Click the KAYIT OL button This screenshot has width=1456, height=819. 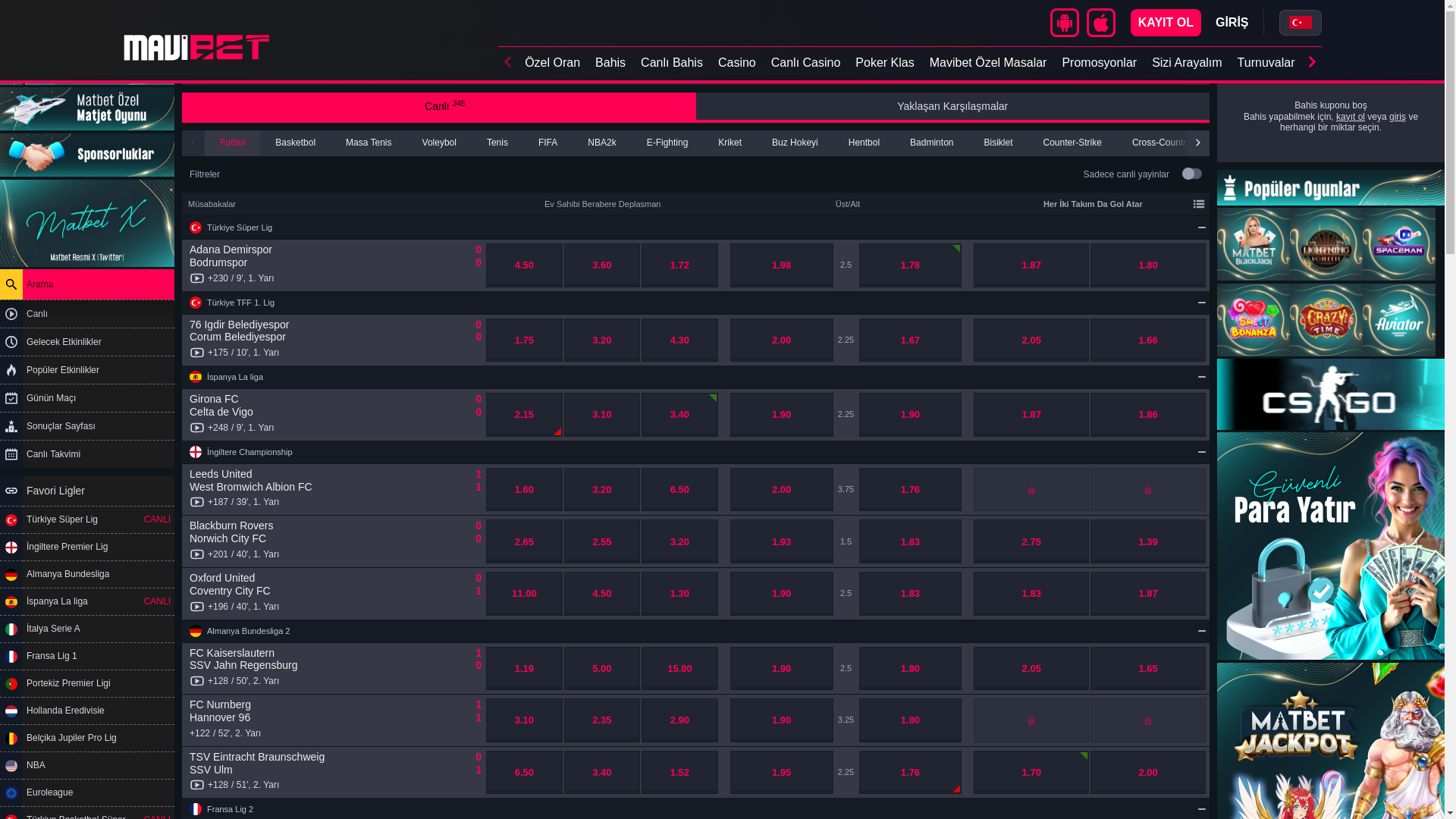point(1166,23)
